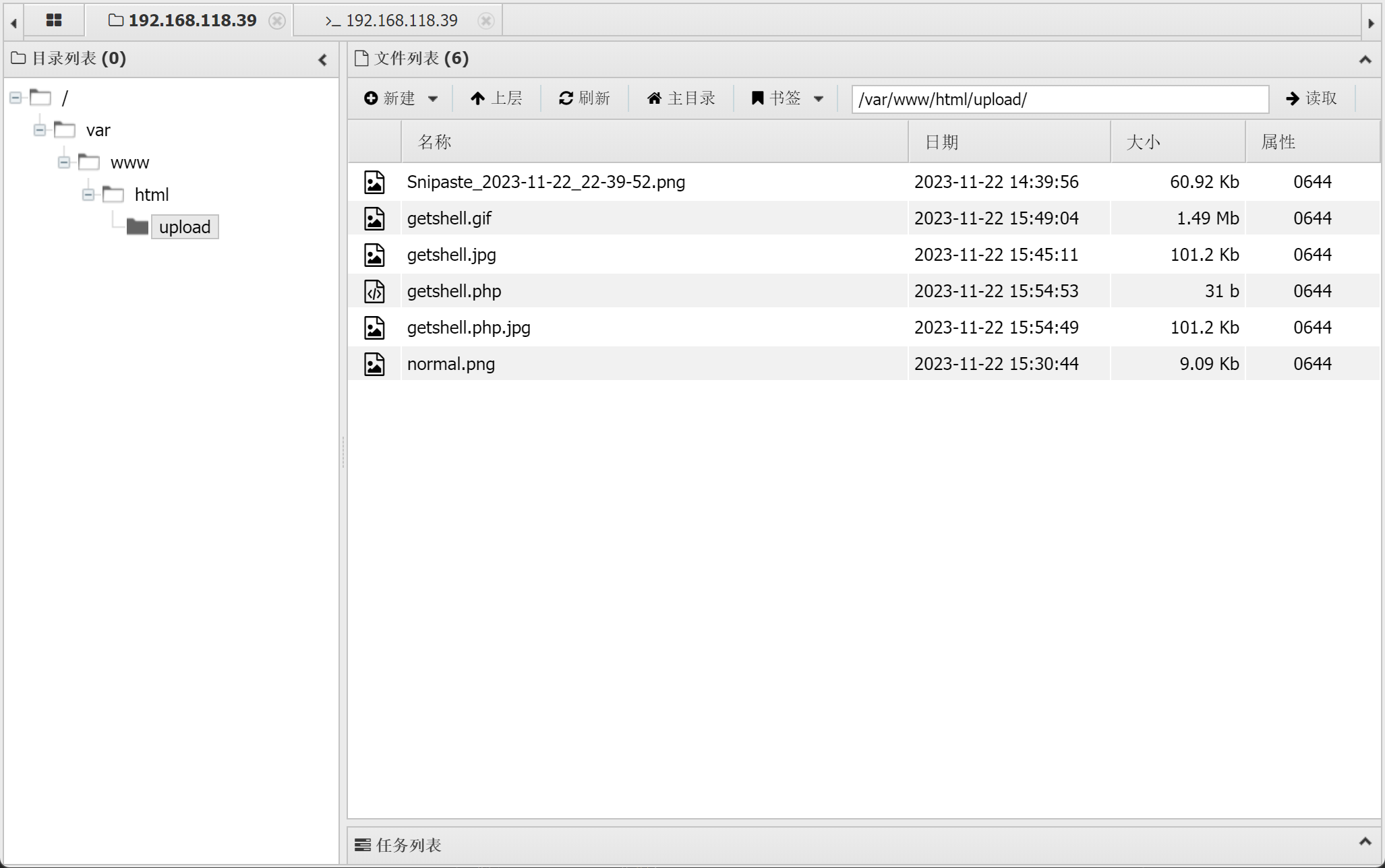The width and height of the screenshot is (1385, 868).
Task: Collapse the html folder node
Action: coord(88,195)
